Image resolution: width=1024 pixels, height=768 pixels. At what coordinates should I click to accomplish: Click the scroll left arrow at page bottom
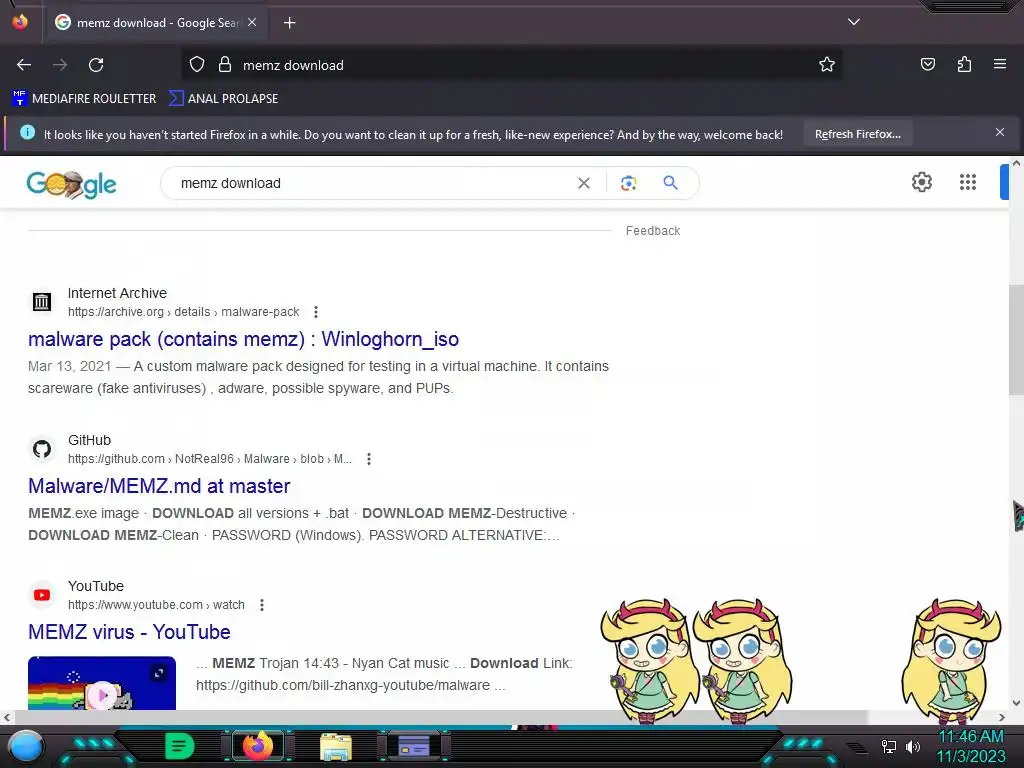(x=7, y=717)
